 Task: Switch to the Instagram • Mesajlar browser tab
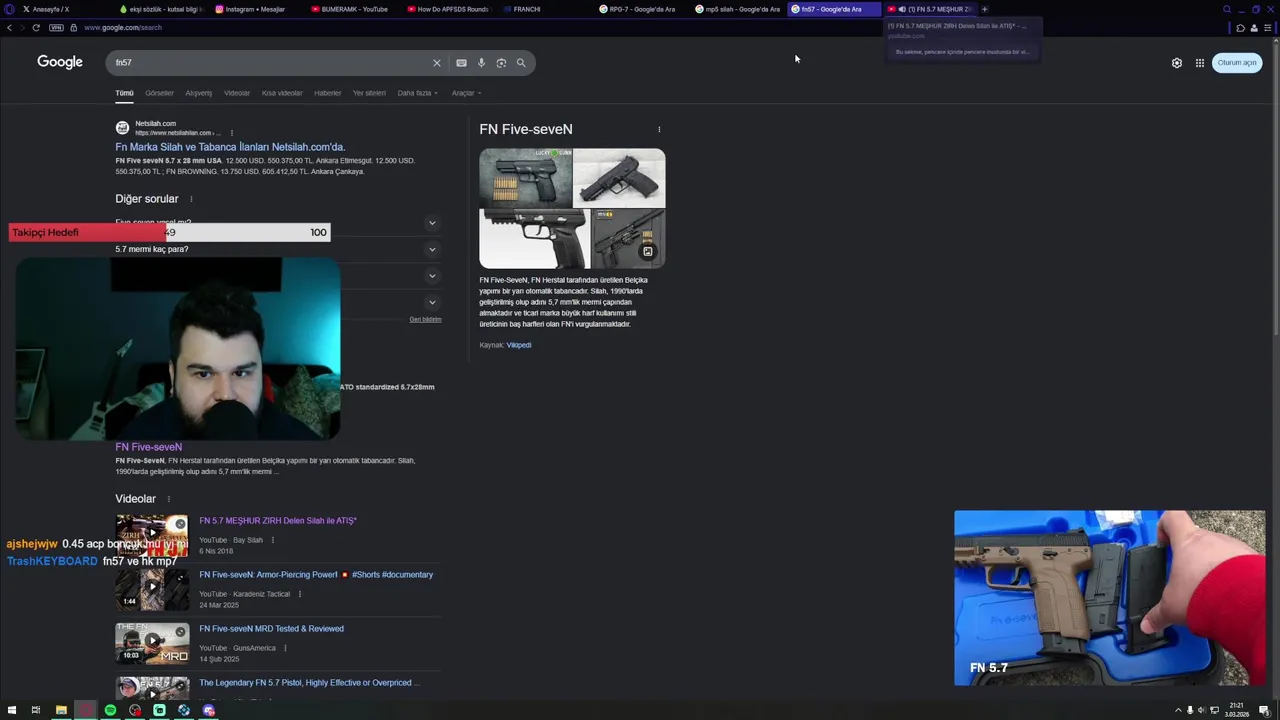point(255,9)
